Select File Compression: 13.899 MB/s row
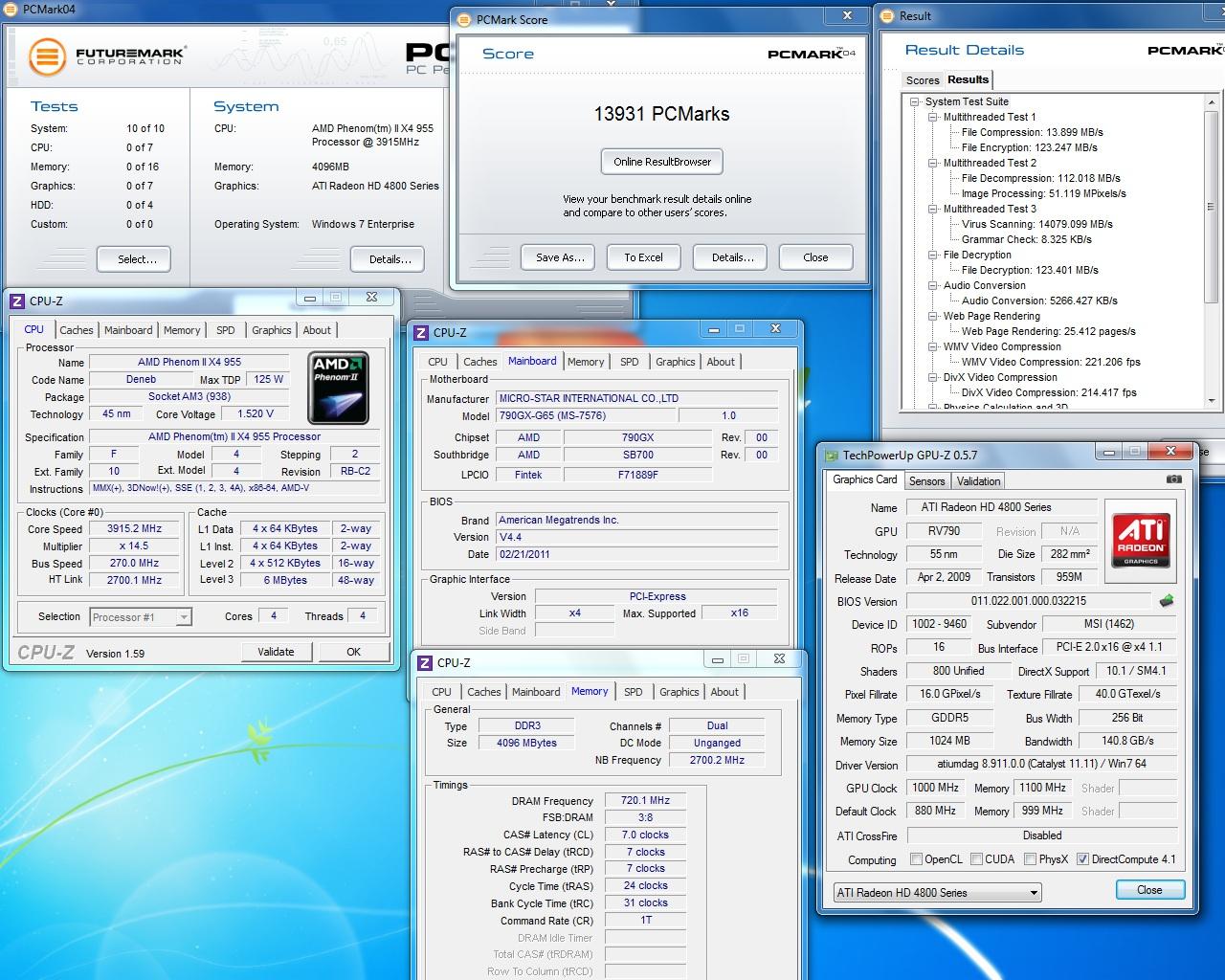Viewport: 1225px width, 980px height. (1032, 132)
